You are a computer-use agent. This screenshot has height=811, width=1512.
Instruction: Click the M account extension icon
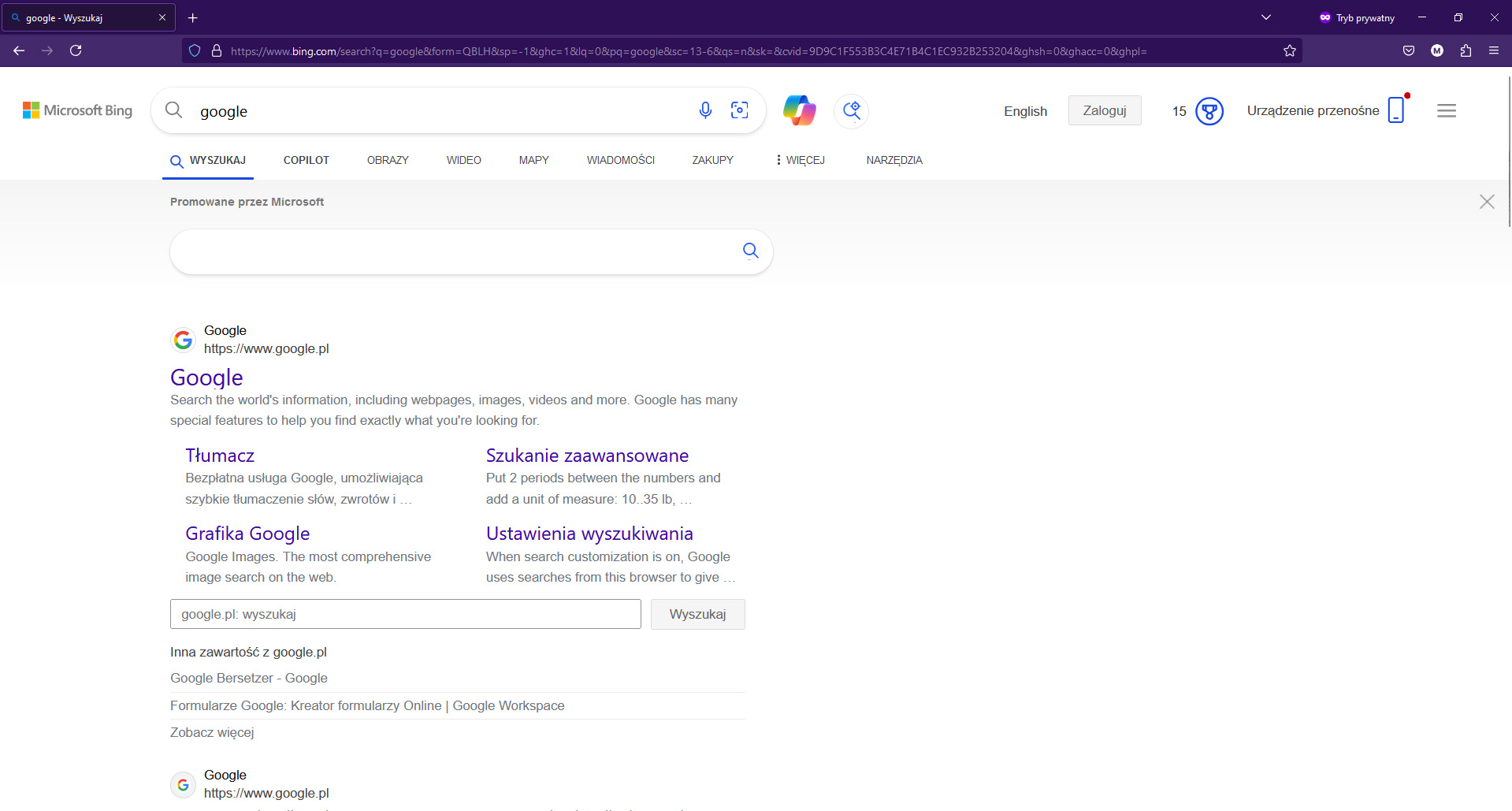1437,50
